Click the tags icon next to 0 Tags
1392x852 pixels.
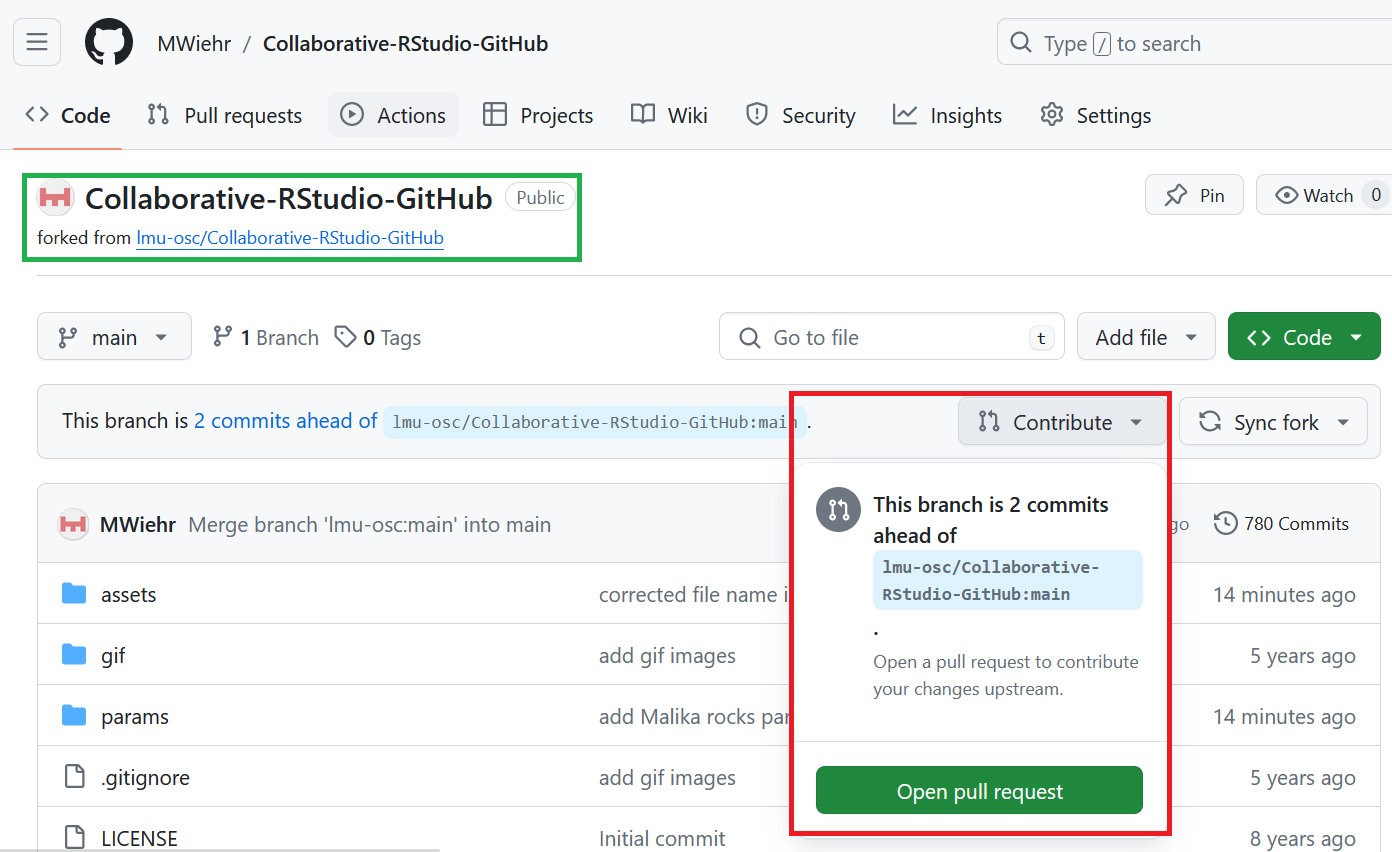[x=345, y=337]
